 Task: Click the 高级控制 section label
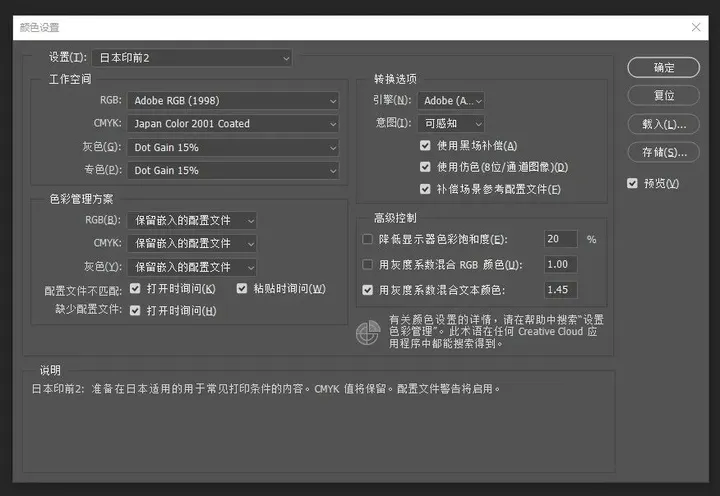[395, 218]
